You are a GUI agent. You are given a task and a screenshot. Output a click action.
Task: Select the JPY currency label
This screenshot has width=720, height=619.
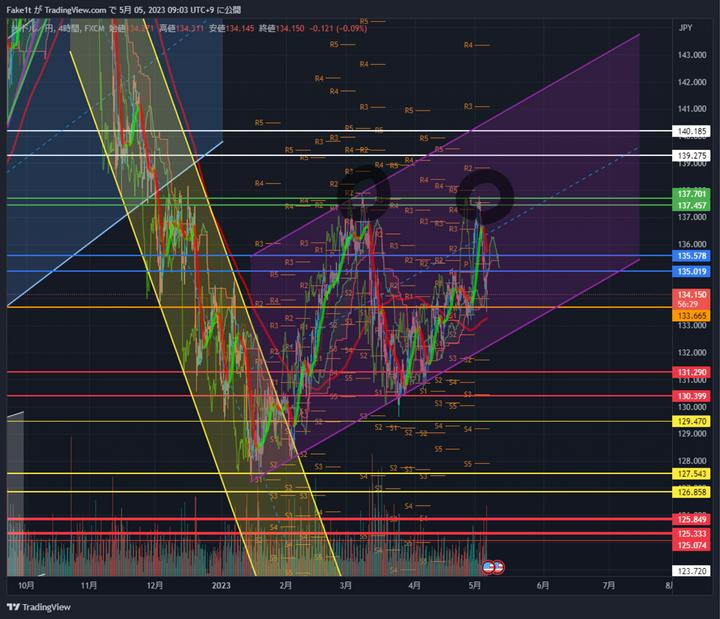coord(685,28)
